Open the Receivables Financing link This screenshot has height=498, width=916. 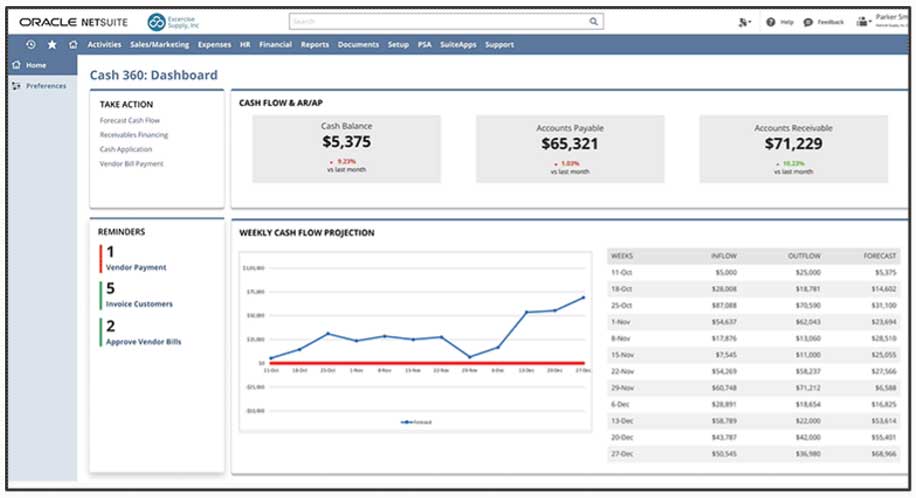click(134, 134)
